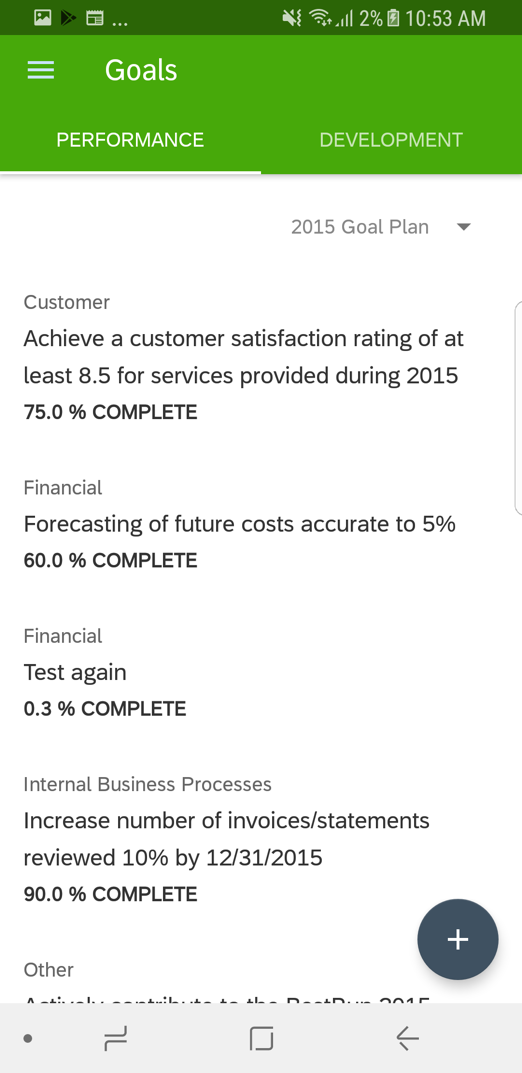Open the Forecasting of future costs goal
Viewport: 522px width, 1073px height.
pos(239,524)
